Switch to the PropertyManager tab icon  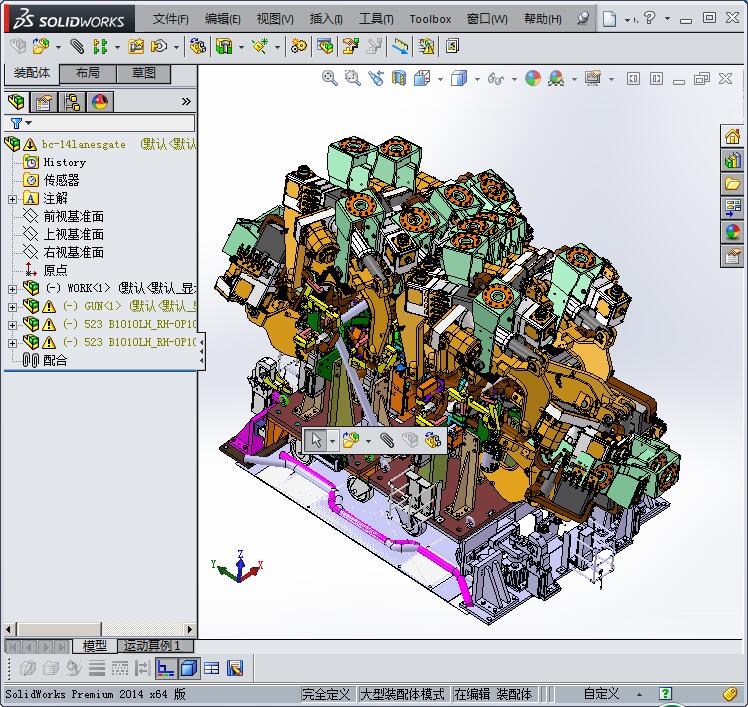(x=44, y=101)
